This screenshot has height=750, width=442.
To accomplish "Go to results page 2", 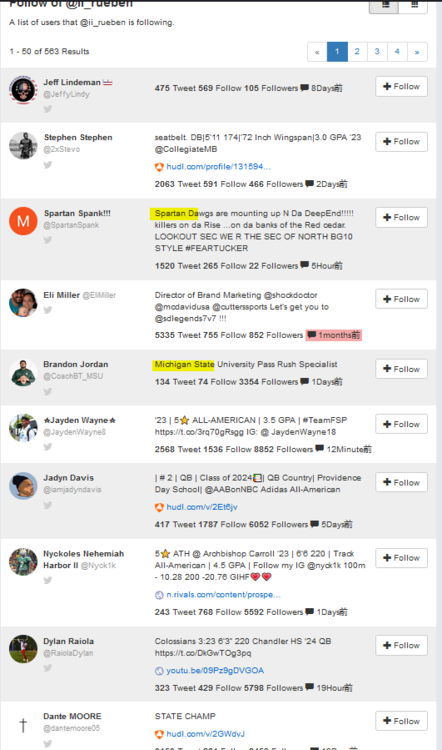I will [x=357, y=52].
